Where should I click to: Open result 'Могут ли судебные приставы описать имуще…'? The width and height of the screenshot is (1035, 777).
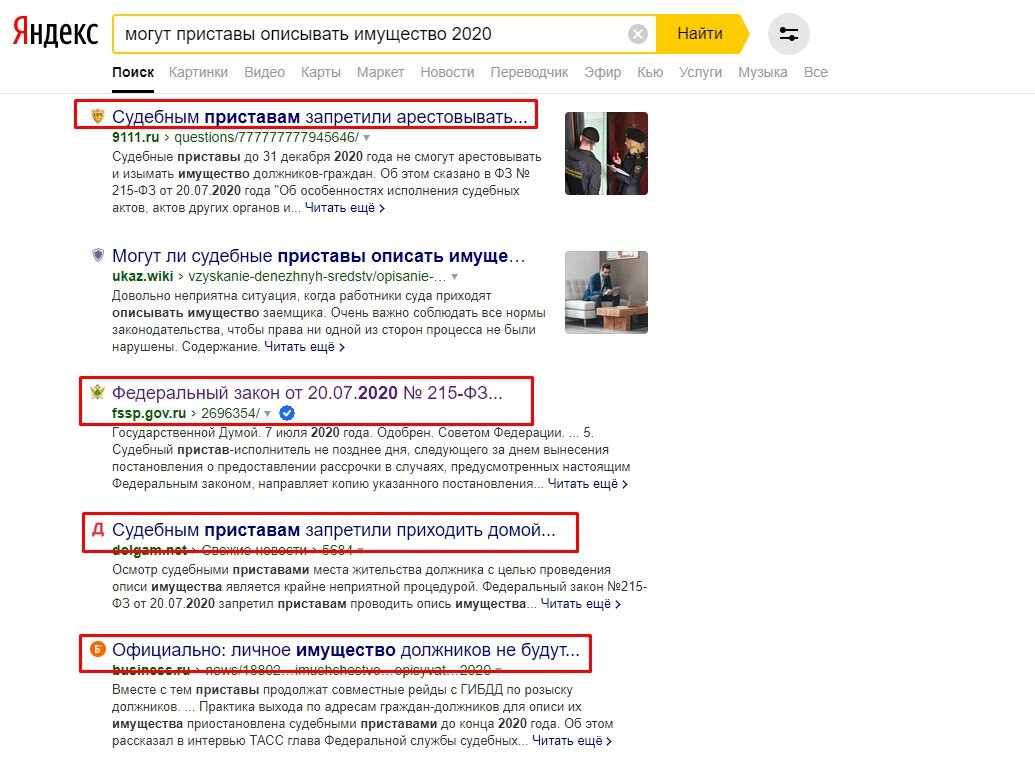(x=319, y=255)
